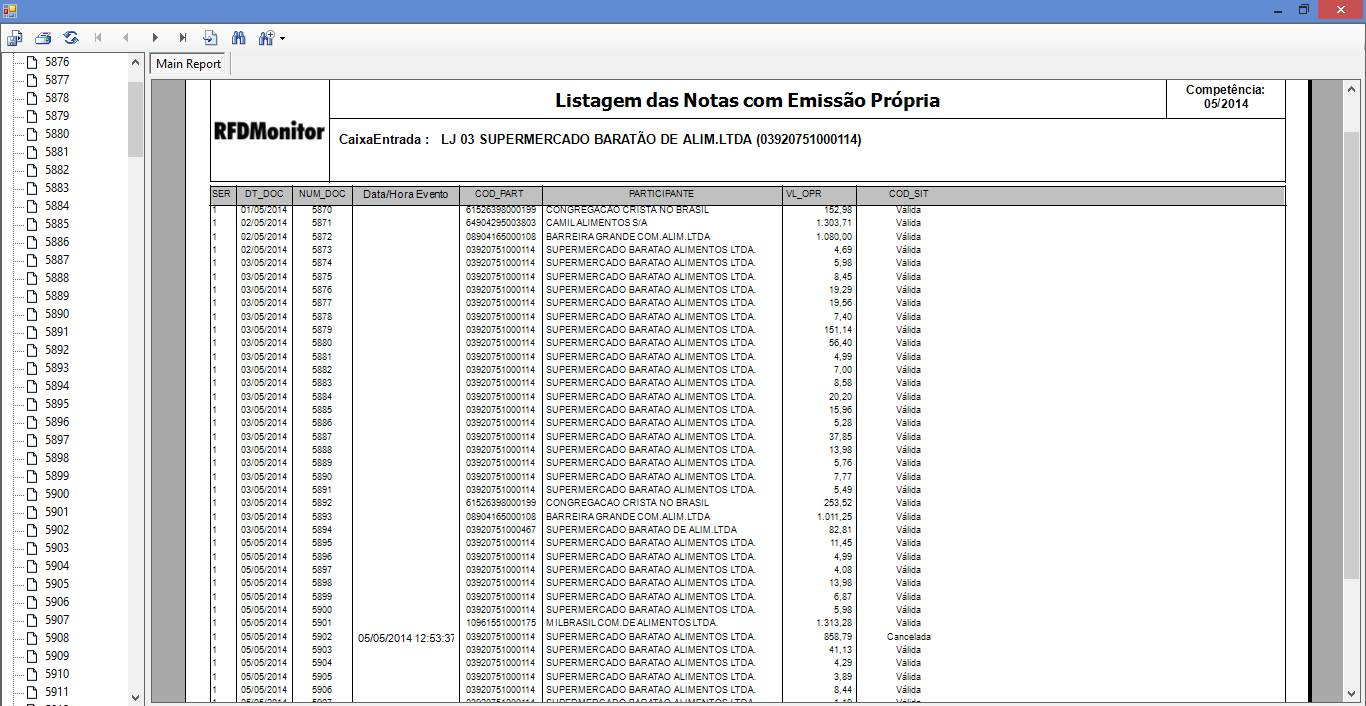Click the report scrollbar down arrow
This screenshot has height=706, width=1366.
coord(1351,694)
